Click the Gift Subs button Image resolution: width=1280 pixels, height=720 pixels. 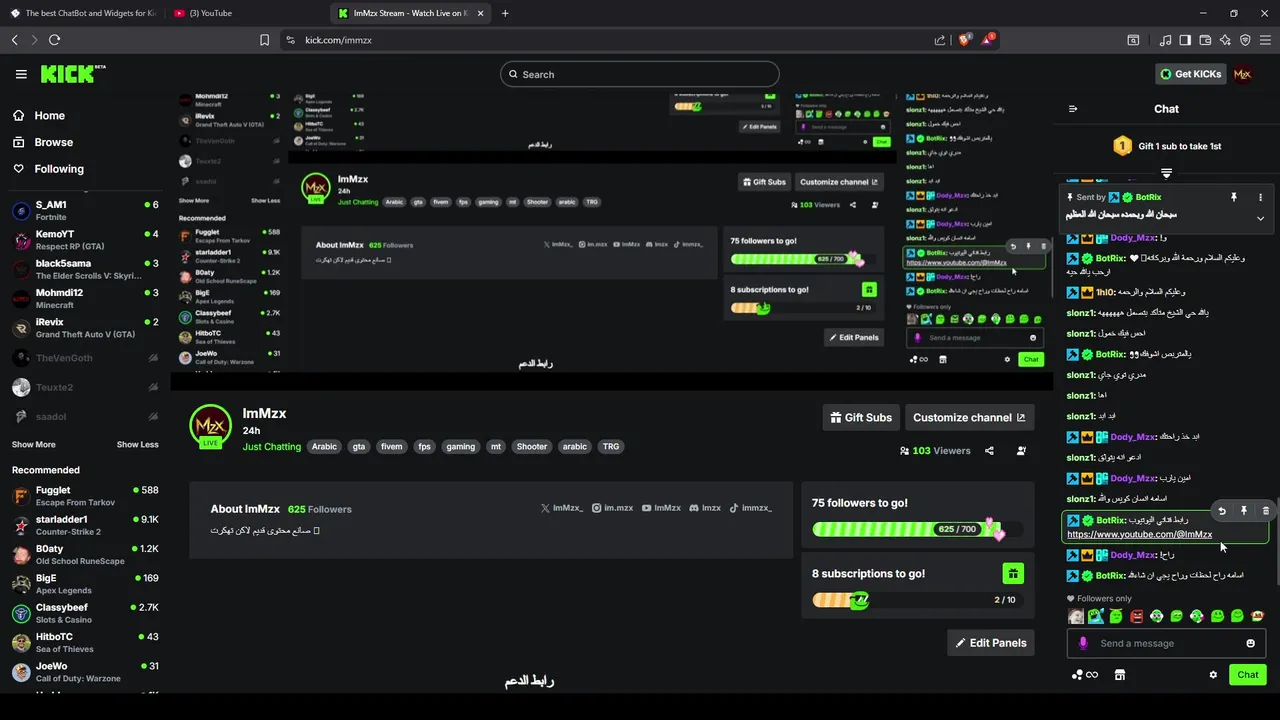point(861,417)
